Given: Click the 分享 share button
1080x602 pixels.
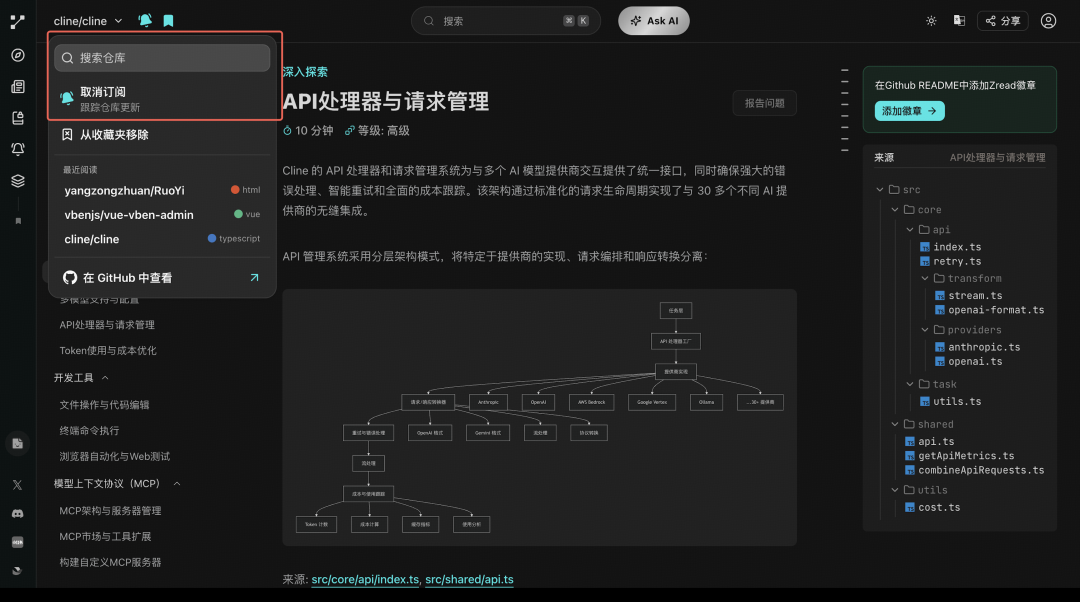Looking at the screenshot, I should coord(1002,21).
